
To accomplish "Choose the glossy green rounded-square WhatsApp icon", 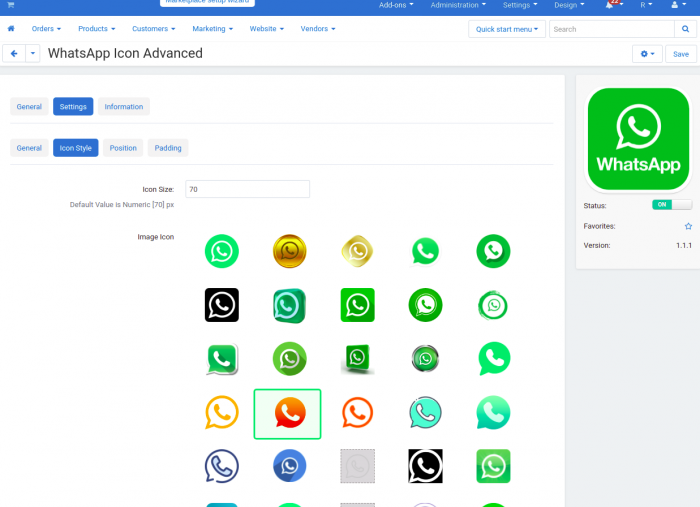I will coord(493,466).
